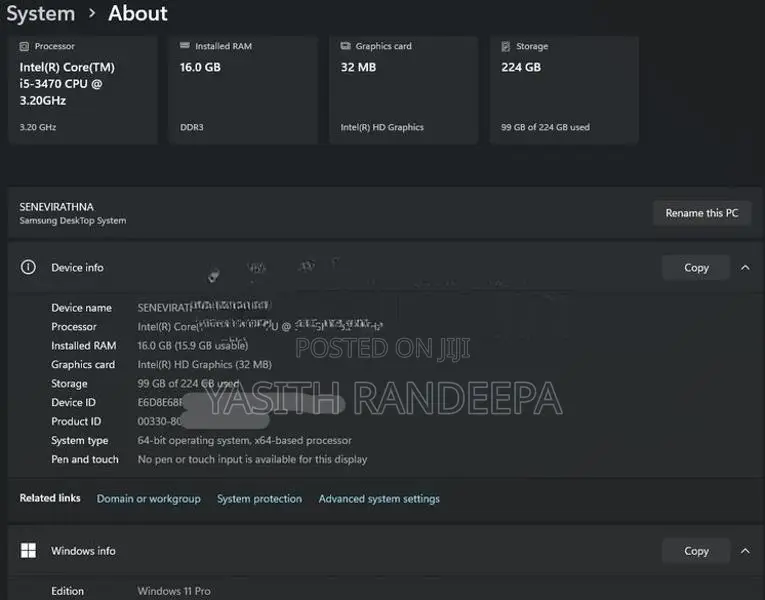
Task: Click the Processor row label in Device info
Action: point(74,327)
